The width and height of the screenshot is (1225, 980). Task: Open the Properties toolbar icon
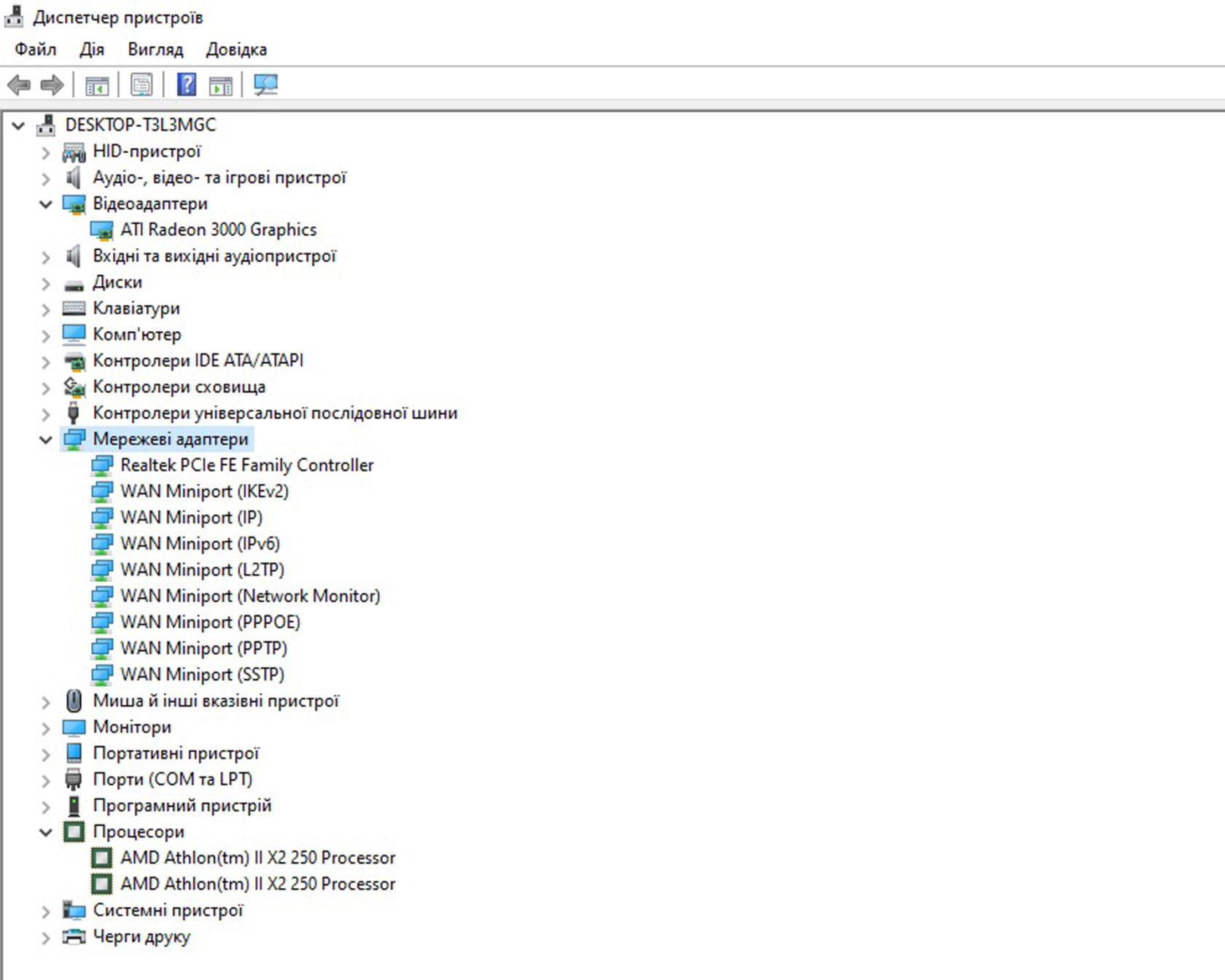pyautogui.click(x=141, y=85)
